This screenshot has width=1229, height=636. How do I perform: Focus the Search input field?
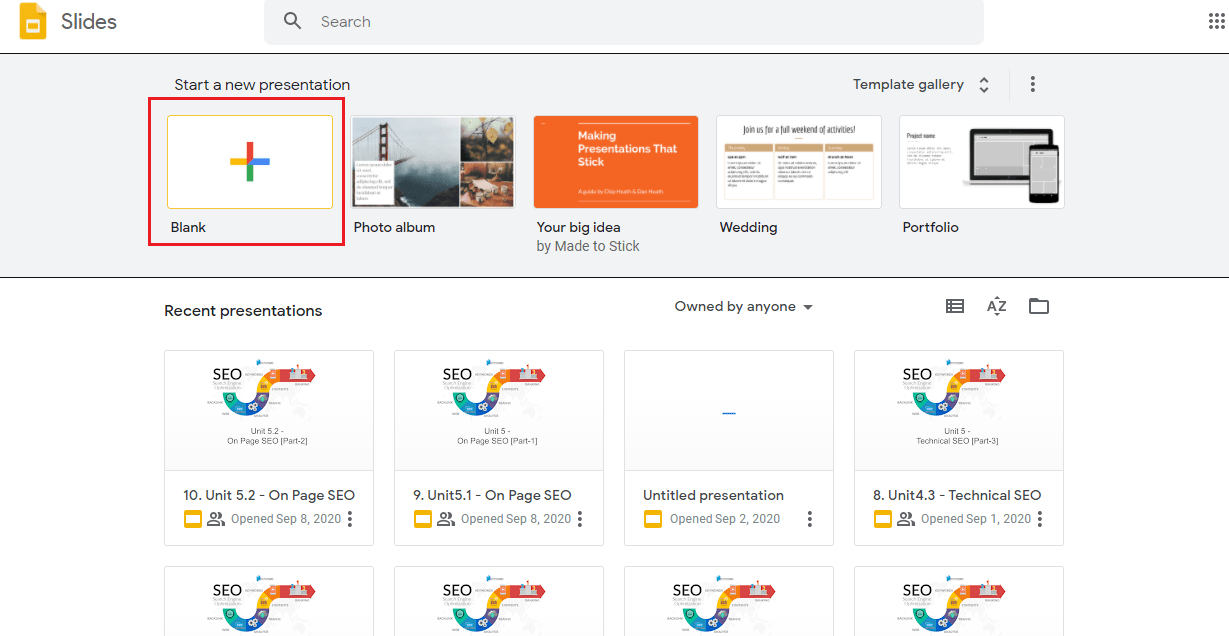pyautogui.click(x=624, y=21)
